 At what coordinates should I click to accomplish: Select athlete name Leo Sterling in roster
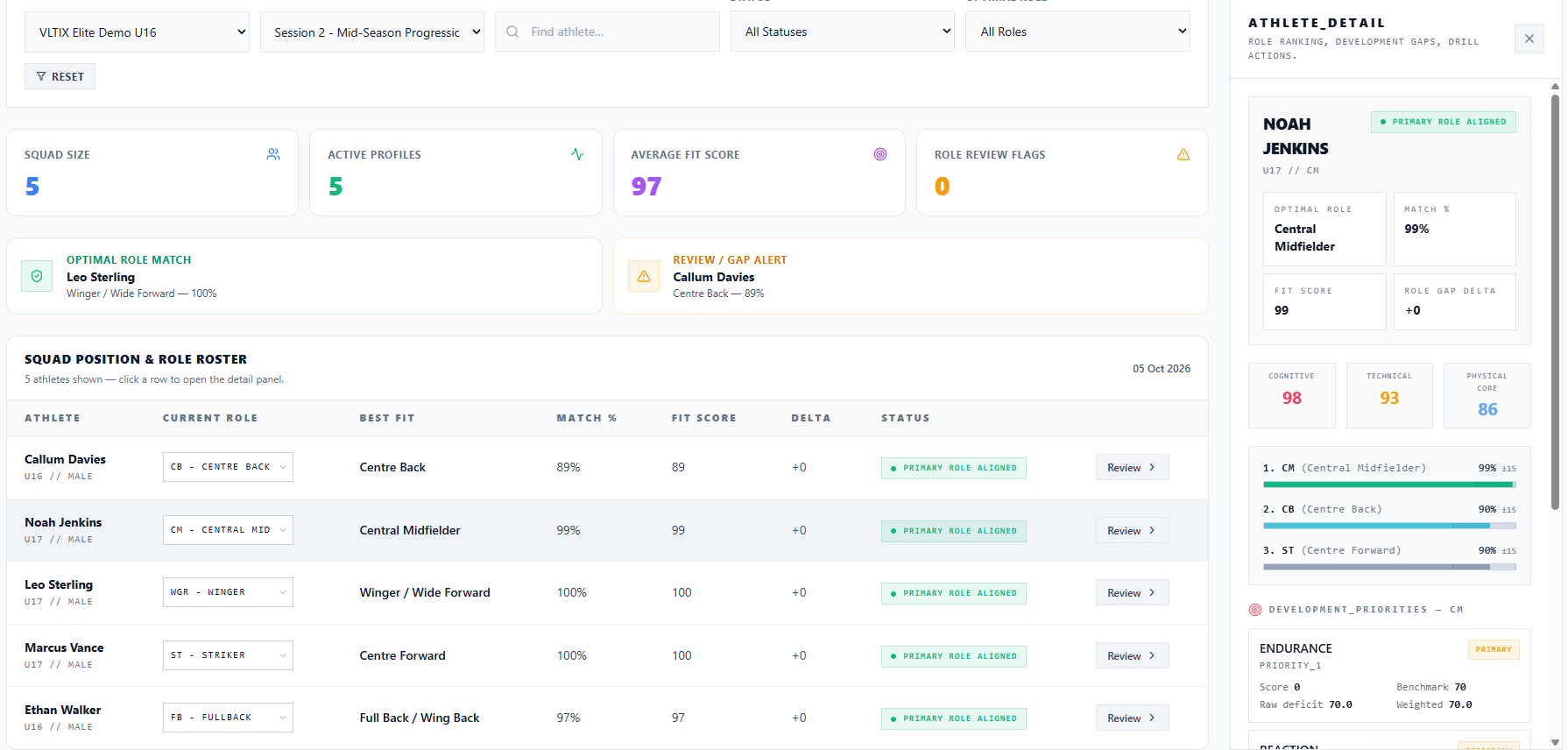(x=59, y=584)
